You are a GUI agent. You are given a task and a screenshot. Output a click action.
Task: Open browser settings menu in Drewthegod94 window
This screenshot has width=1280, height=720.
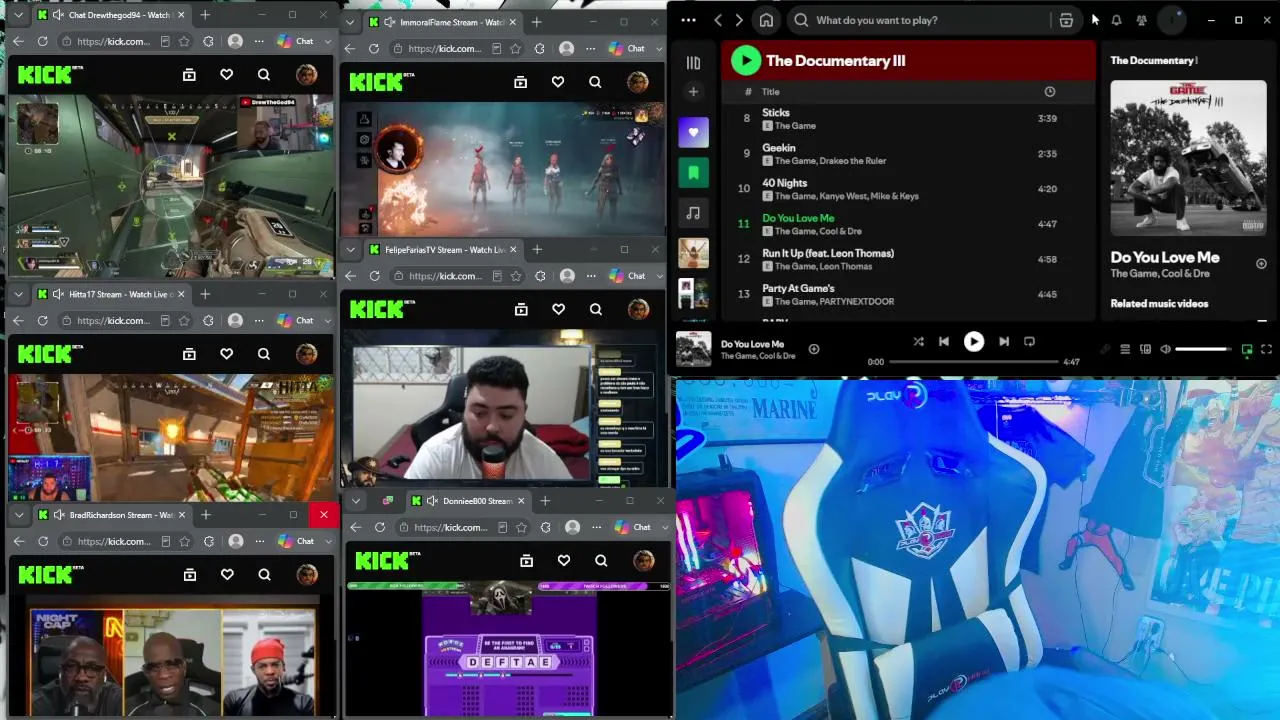(259, 41)
